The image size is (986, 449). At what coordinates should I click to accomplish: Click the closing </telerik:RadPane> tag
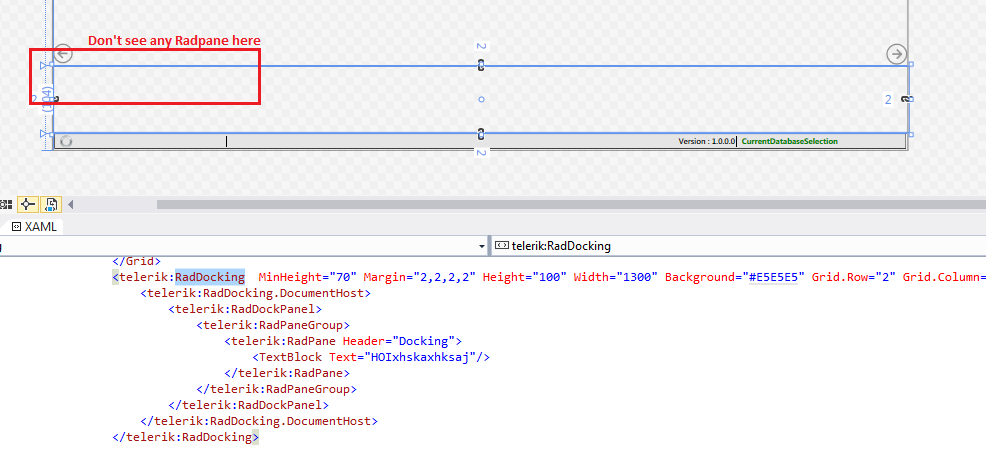287,373
